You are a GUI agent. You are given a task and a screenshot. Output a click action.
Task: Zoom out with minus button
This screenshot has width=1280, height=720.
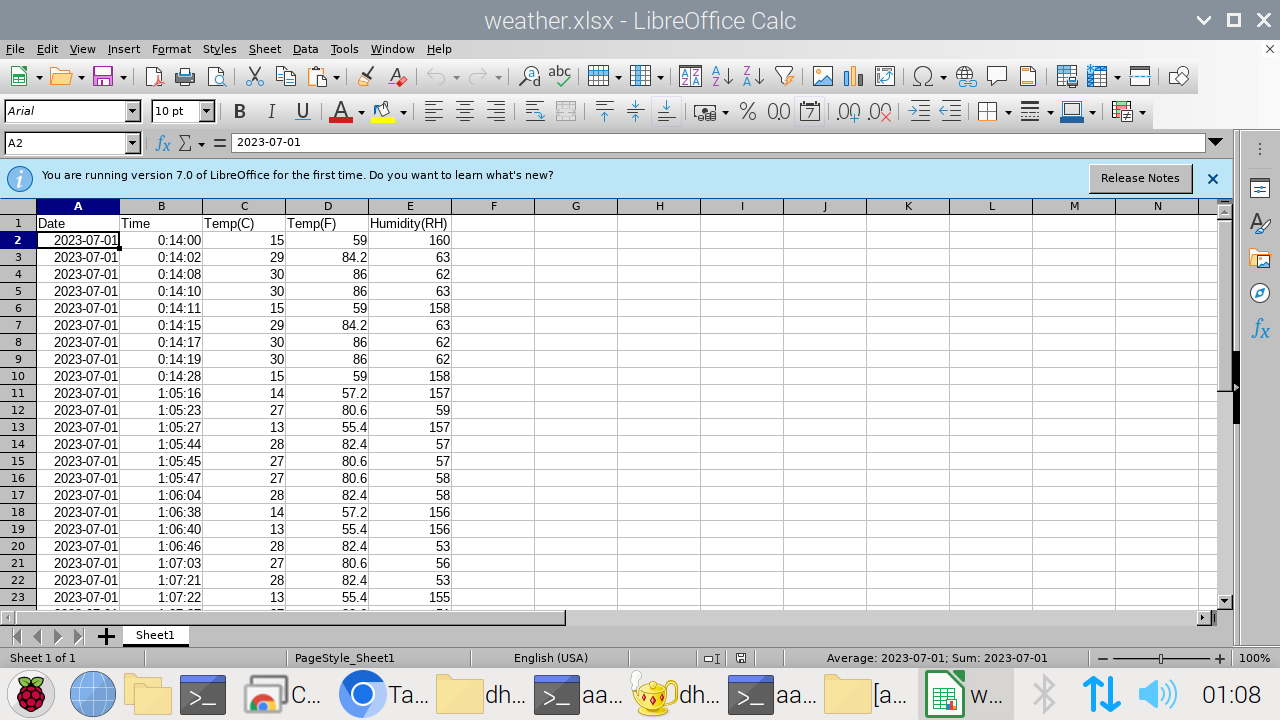pos(1103,659)
